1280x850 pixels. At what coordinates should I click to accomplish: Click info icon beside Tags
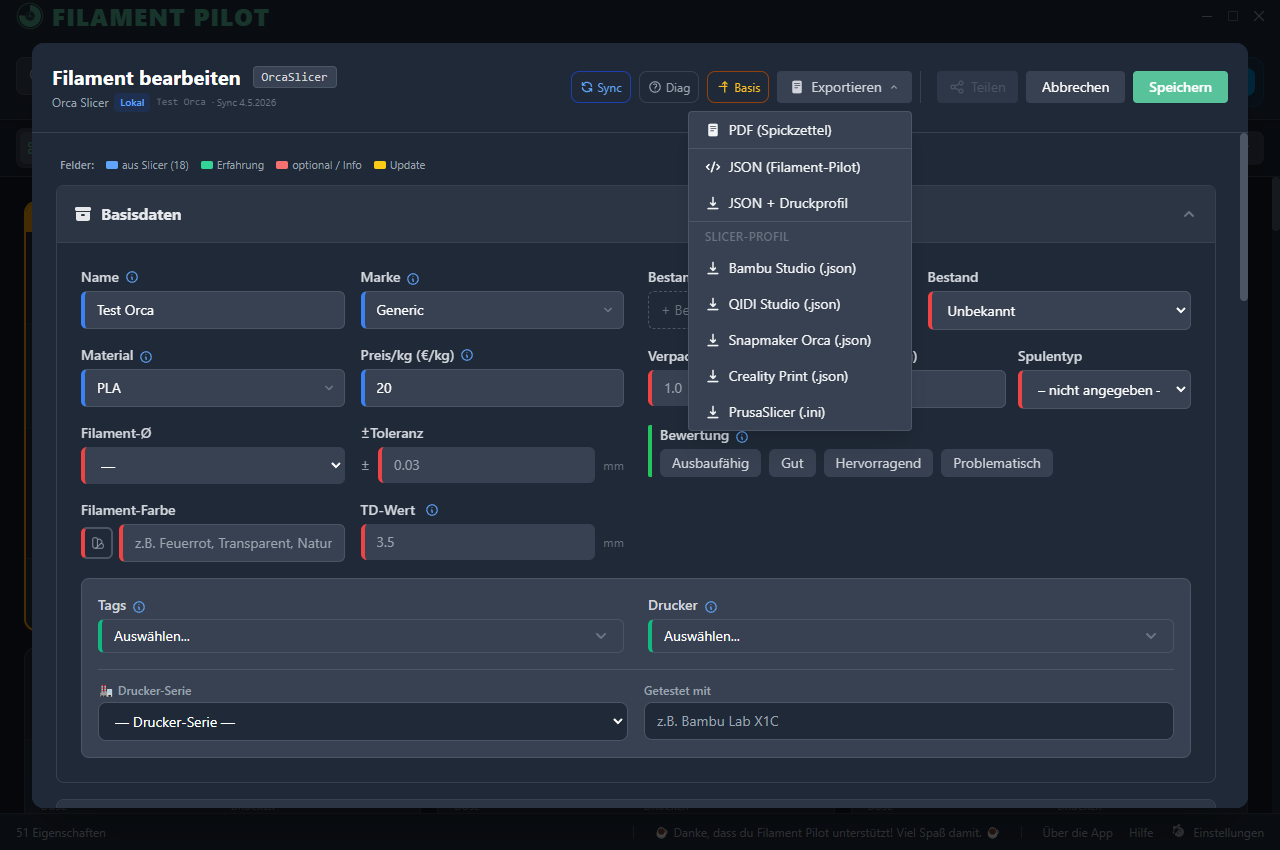point(139,607)
